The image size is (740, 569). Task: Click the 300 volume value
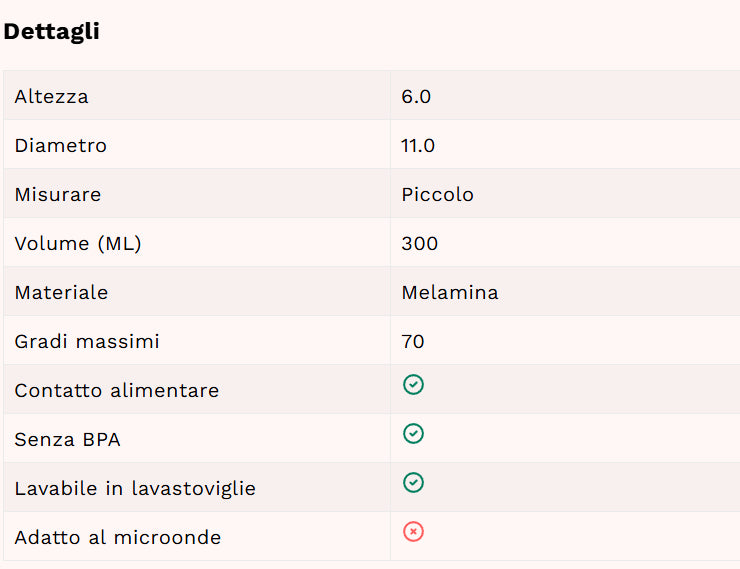point(420,244)
